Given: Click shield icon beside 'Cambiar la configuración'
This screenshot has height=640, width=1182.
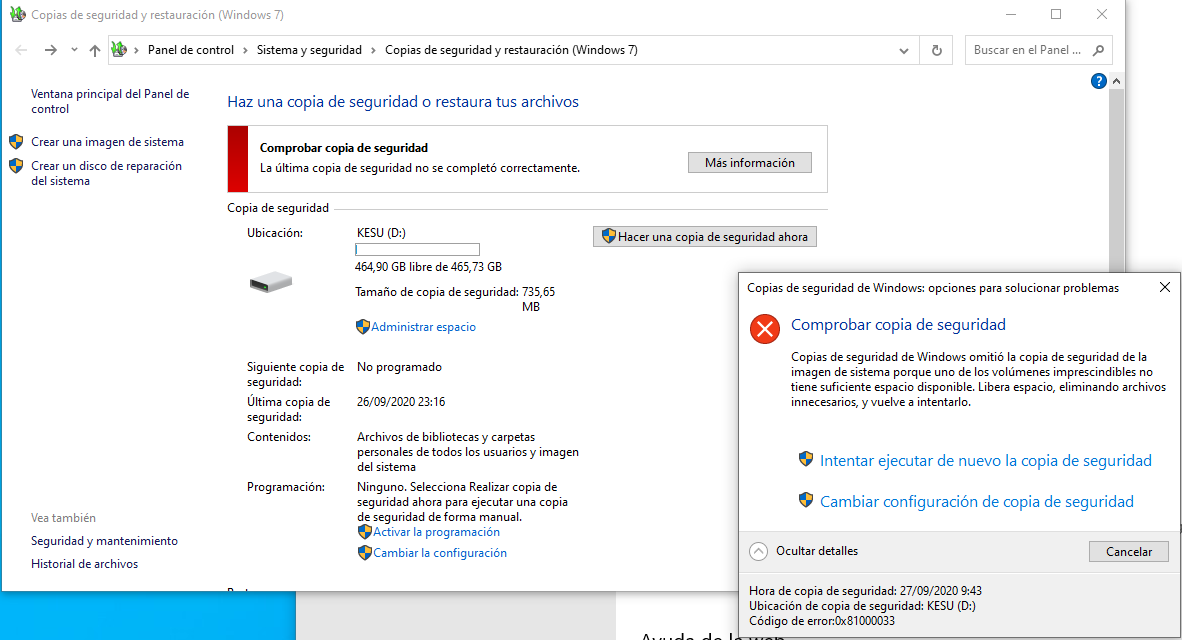Looking at the screenshot, I should click(x=365, y=553).
